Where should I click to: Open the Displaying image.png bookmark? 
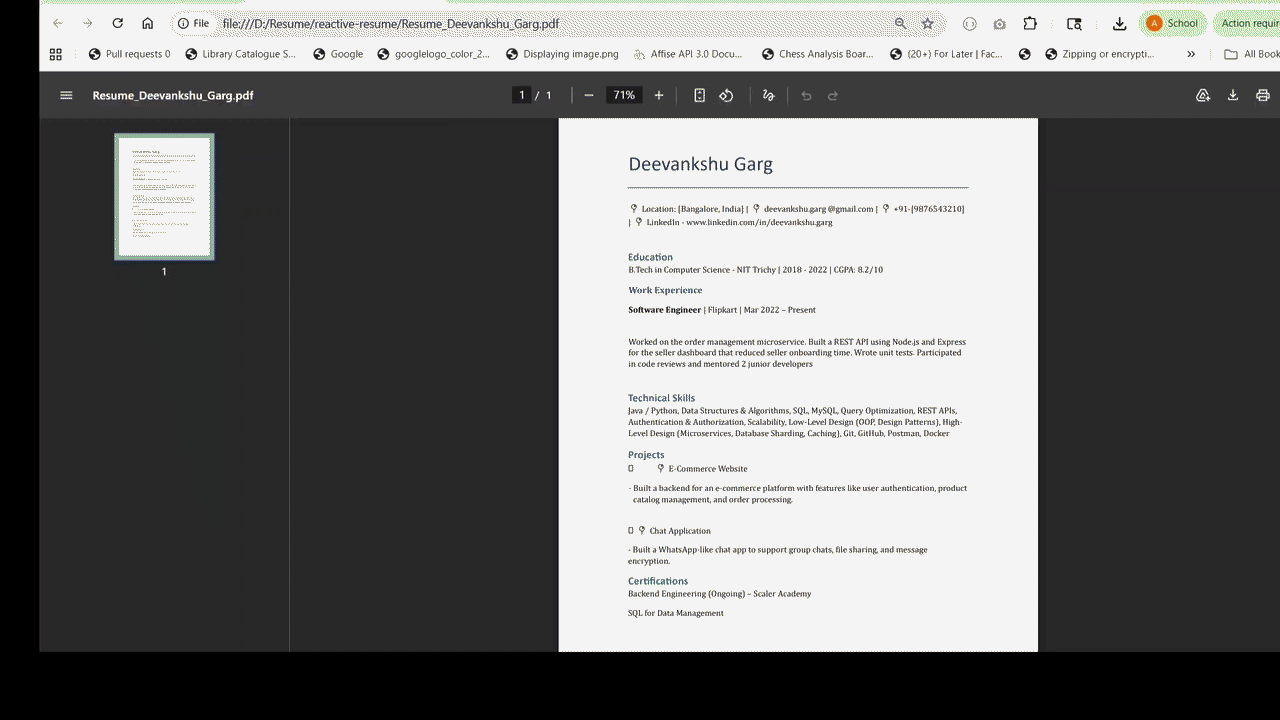pos(563,54)
